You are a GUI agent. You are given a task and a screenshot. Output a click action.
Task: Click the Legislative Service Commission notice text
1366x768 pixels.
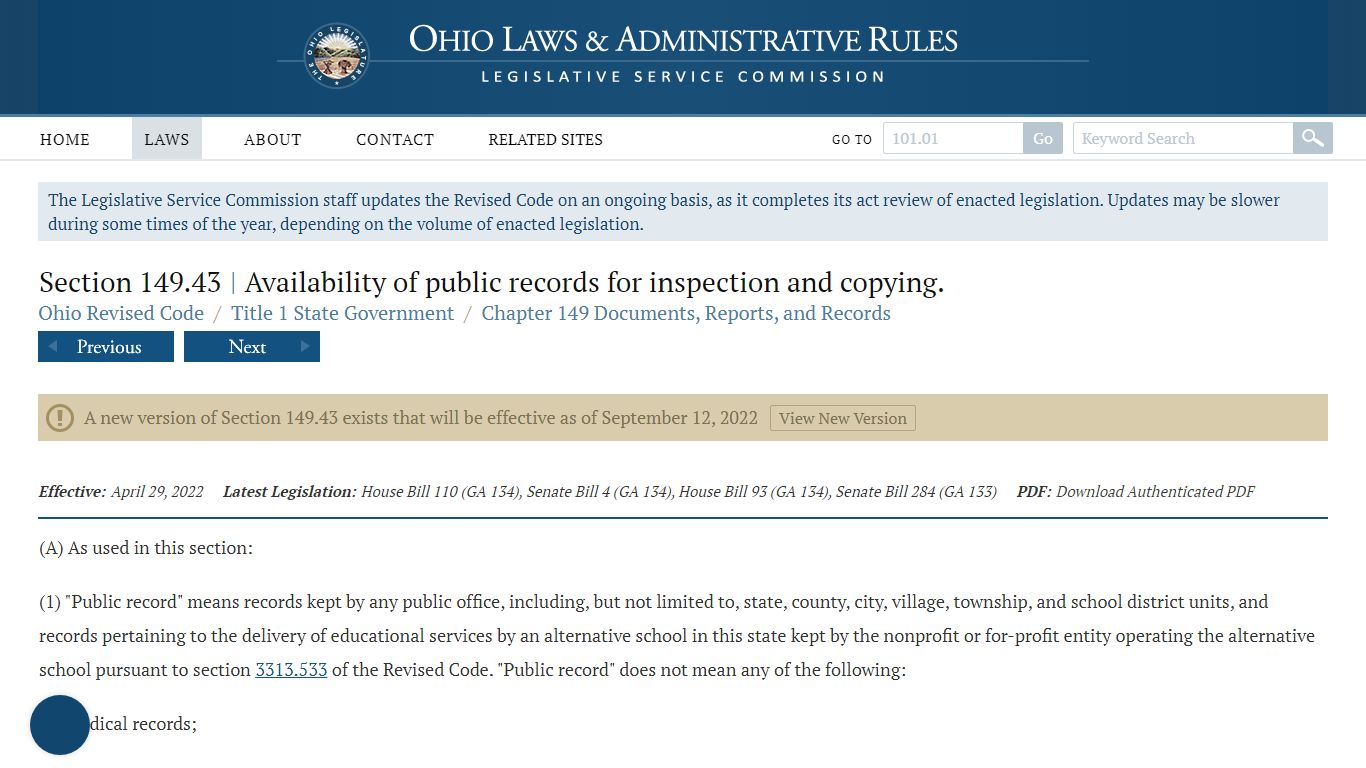click(664, 212)
